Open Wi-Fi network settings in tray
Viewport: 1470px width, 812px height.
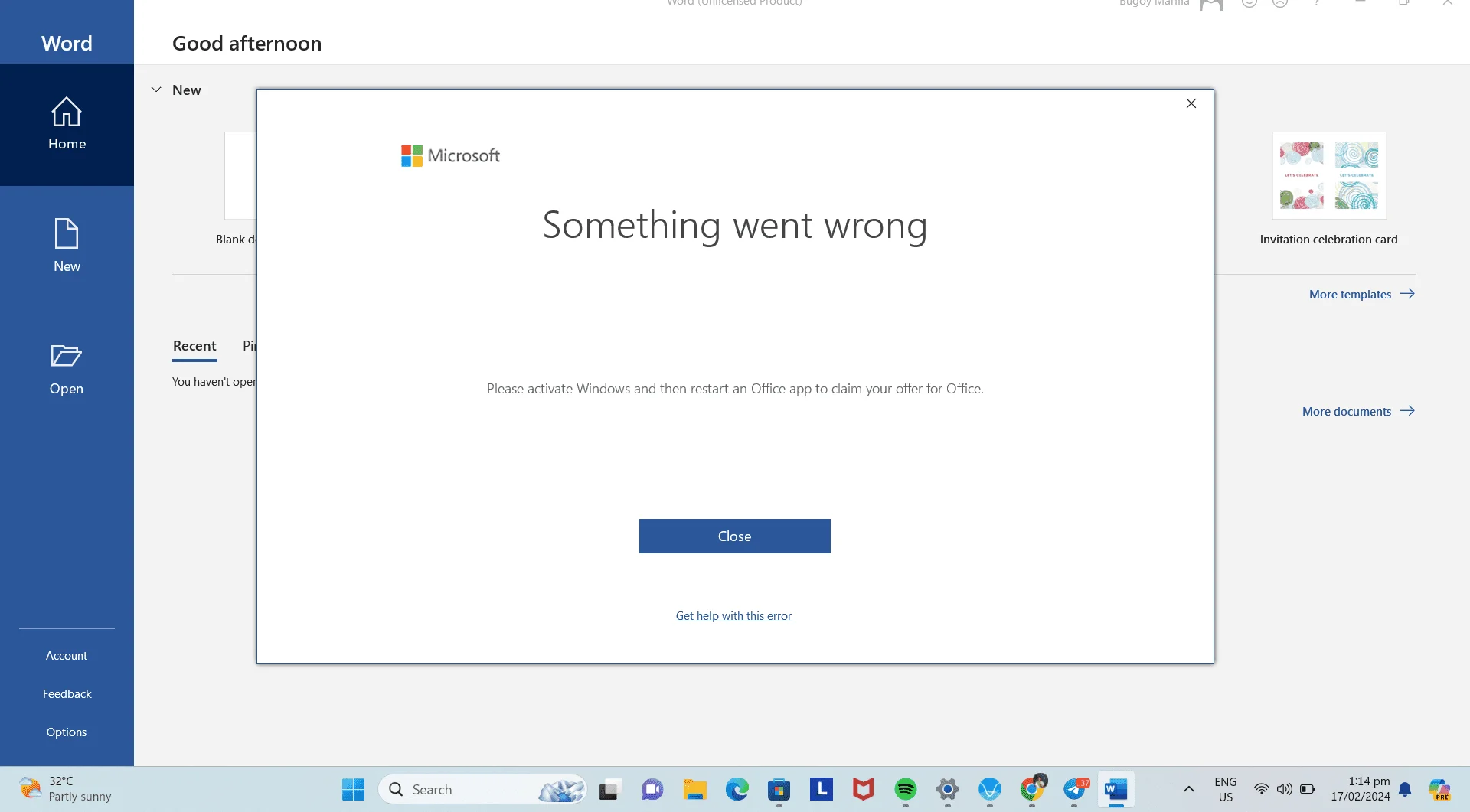1261,789
